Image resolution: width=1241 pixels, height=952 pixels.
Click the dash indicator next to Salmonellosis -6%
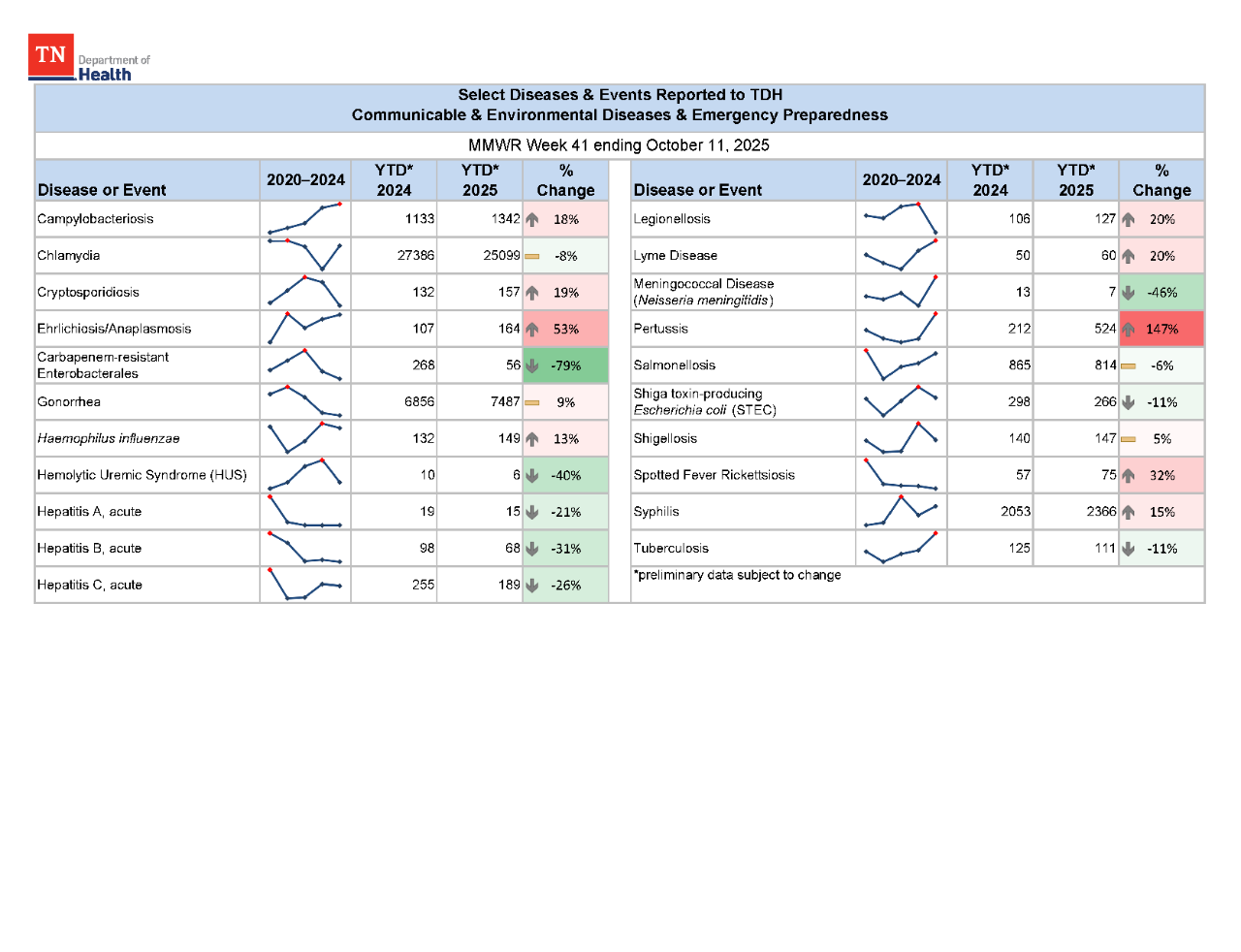1128,365
